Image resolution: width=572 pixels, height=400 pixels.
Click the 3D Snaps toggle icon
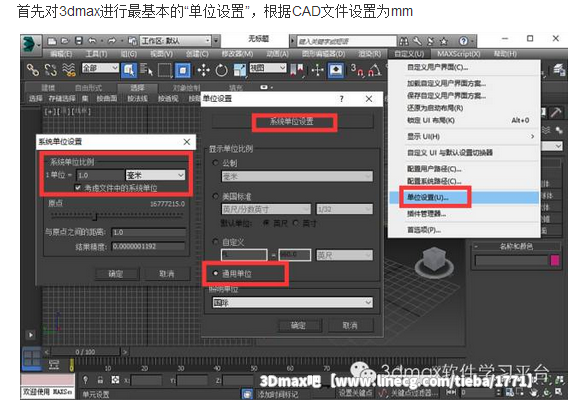tap(357, 70)
